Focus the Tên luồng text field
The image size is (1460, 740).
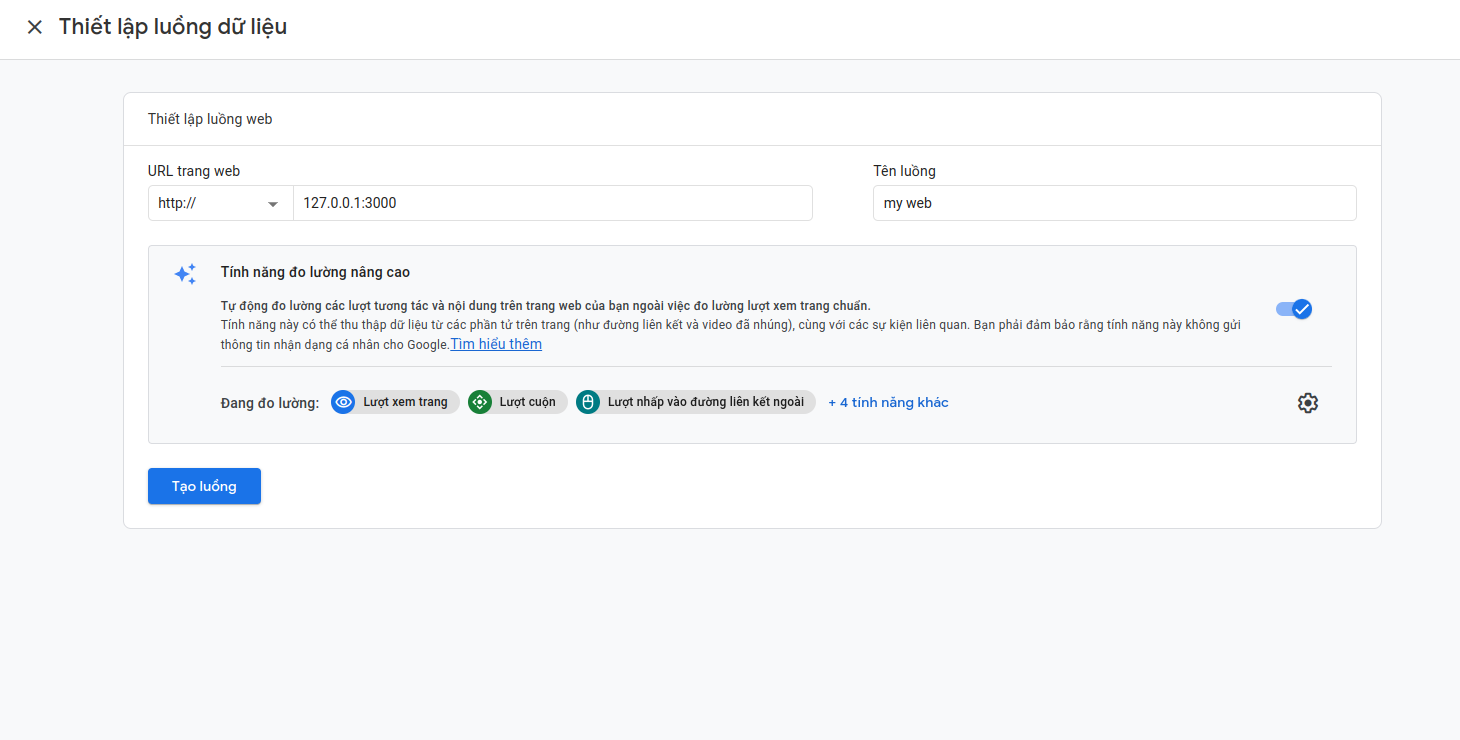[x=1114, y=203]
